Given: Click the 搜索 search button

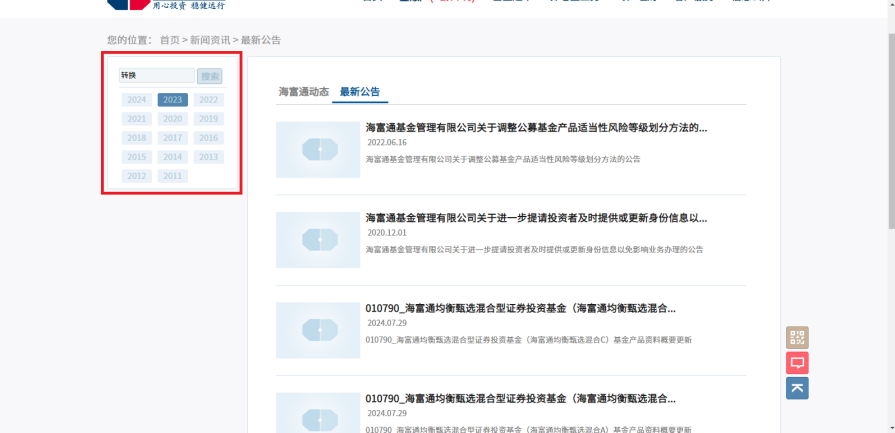Looking at the screenshot, I should 209,76.
